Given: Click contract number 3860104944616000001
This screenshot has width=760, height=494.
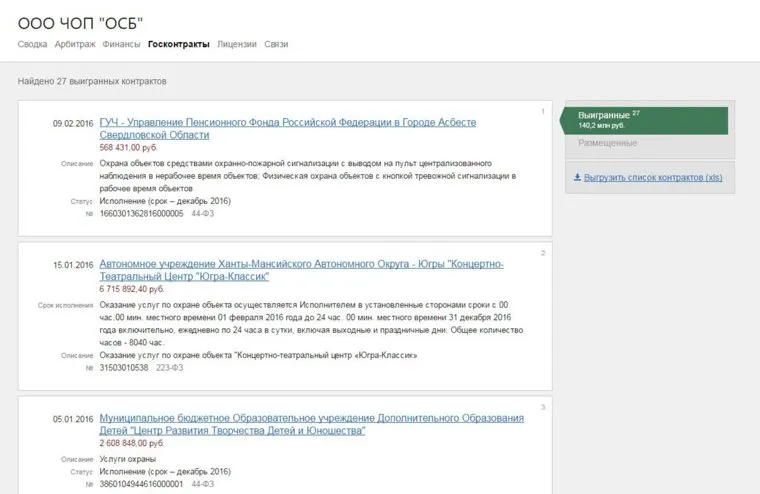Looking at the screenshot, I should click(141, 483).
